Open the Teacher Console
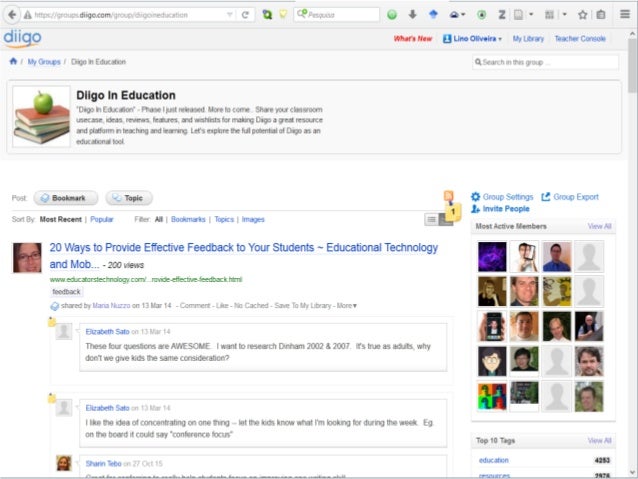The width and height of the screenshot is (638, 479). [x=580, y=39]
